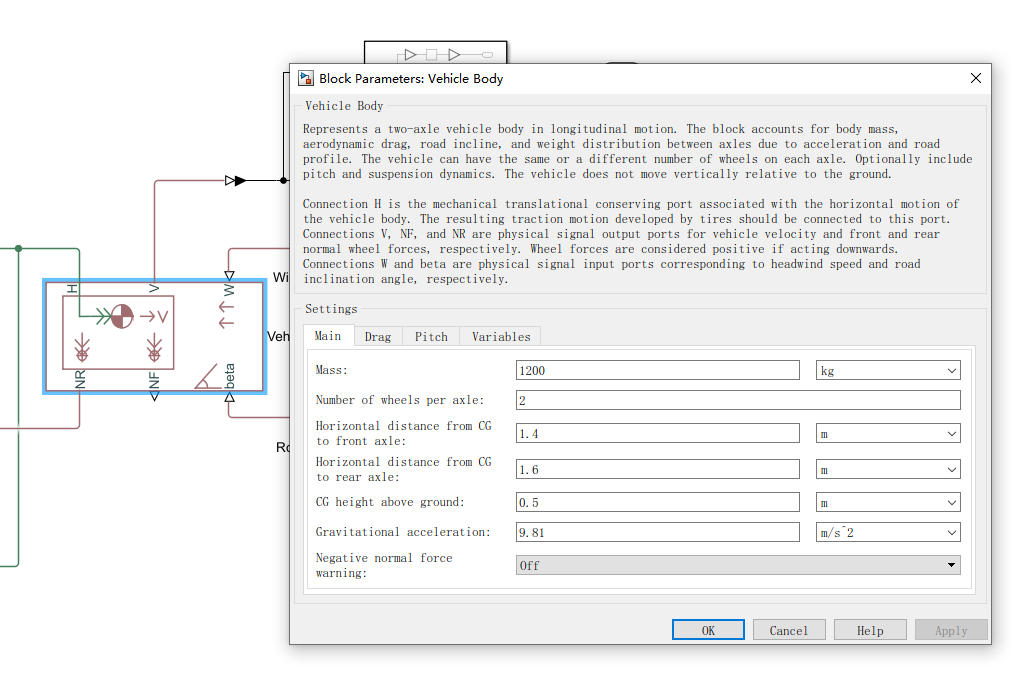Open gravitational acceleration m/s^2 unit dropdown
This screenshot has width=1031, height=679.
coord(888,532)
